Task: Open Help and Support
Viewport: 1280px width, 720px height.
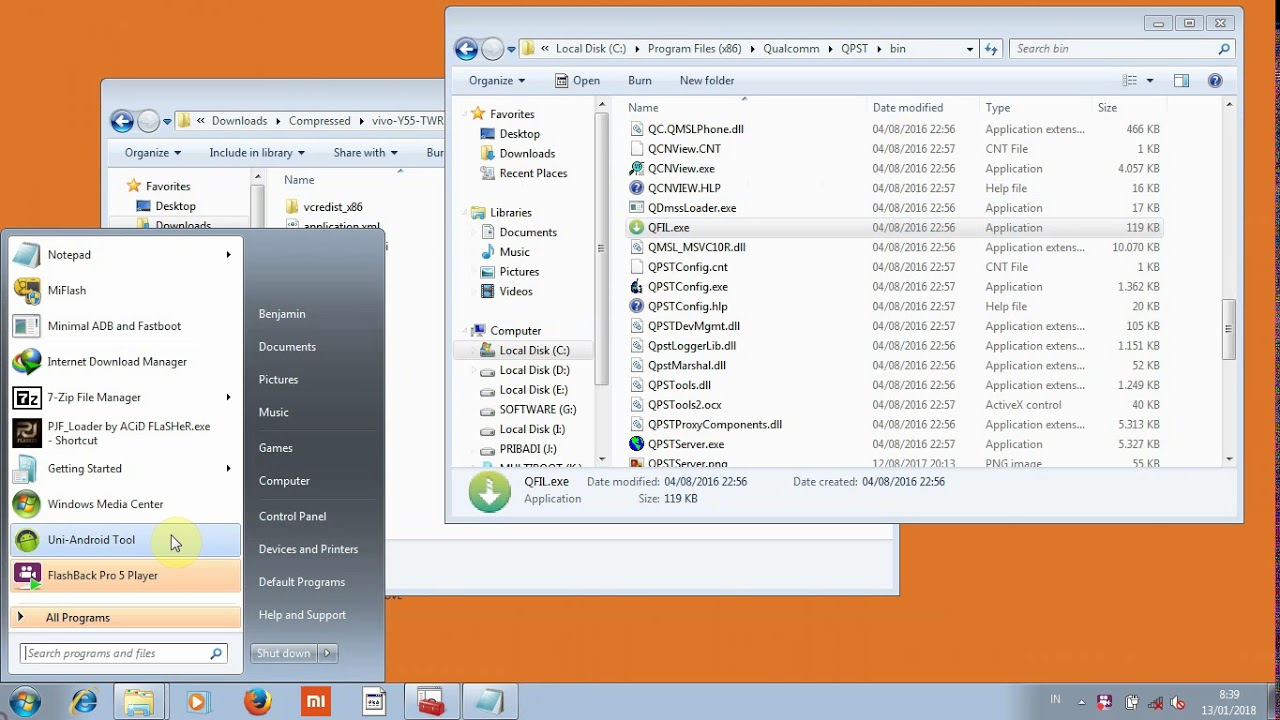Action: [x=302, y=615]
